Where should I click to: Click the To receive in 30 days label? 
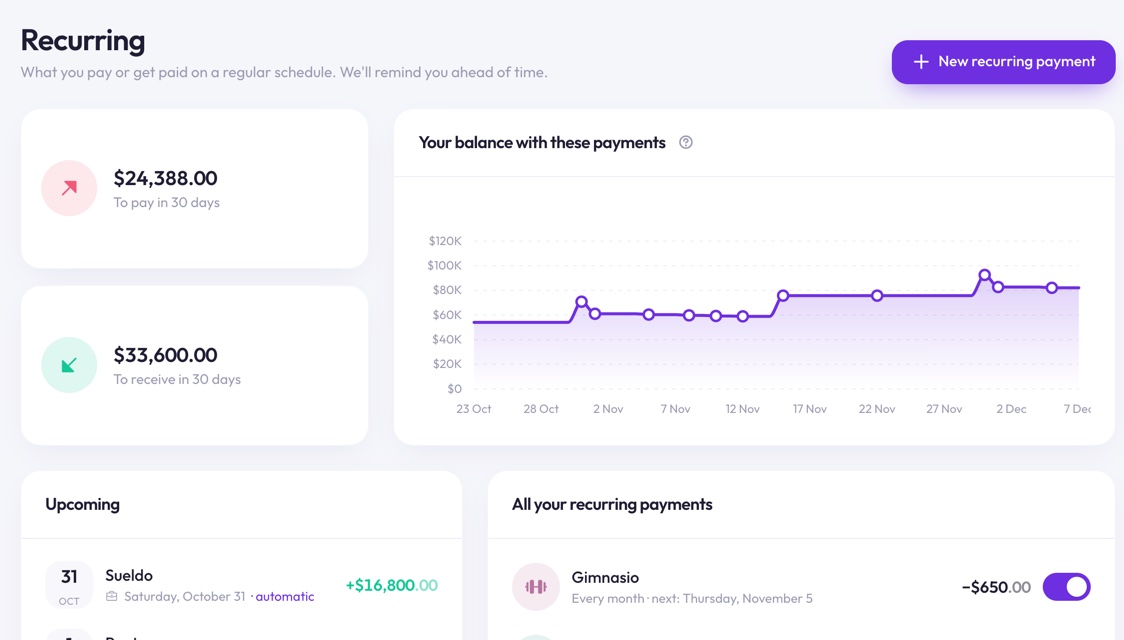click(x=177, y=380)
